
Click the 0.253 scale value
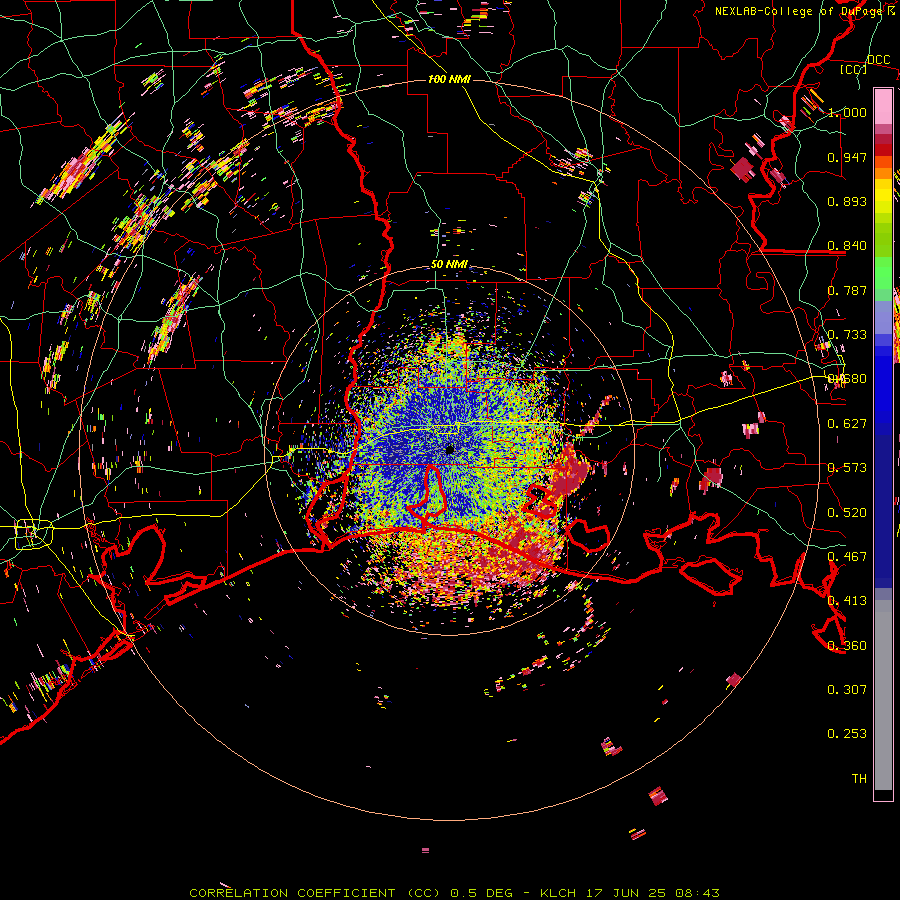click(x=847, y=734)
